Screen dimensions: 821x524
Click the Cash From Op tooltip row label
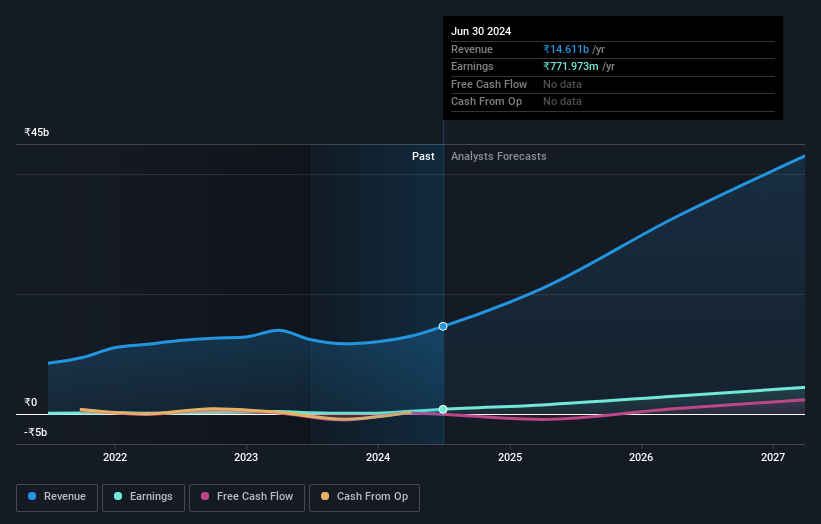pos(486,102)
